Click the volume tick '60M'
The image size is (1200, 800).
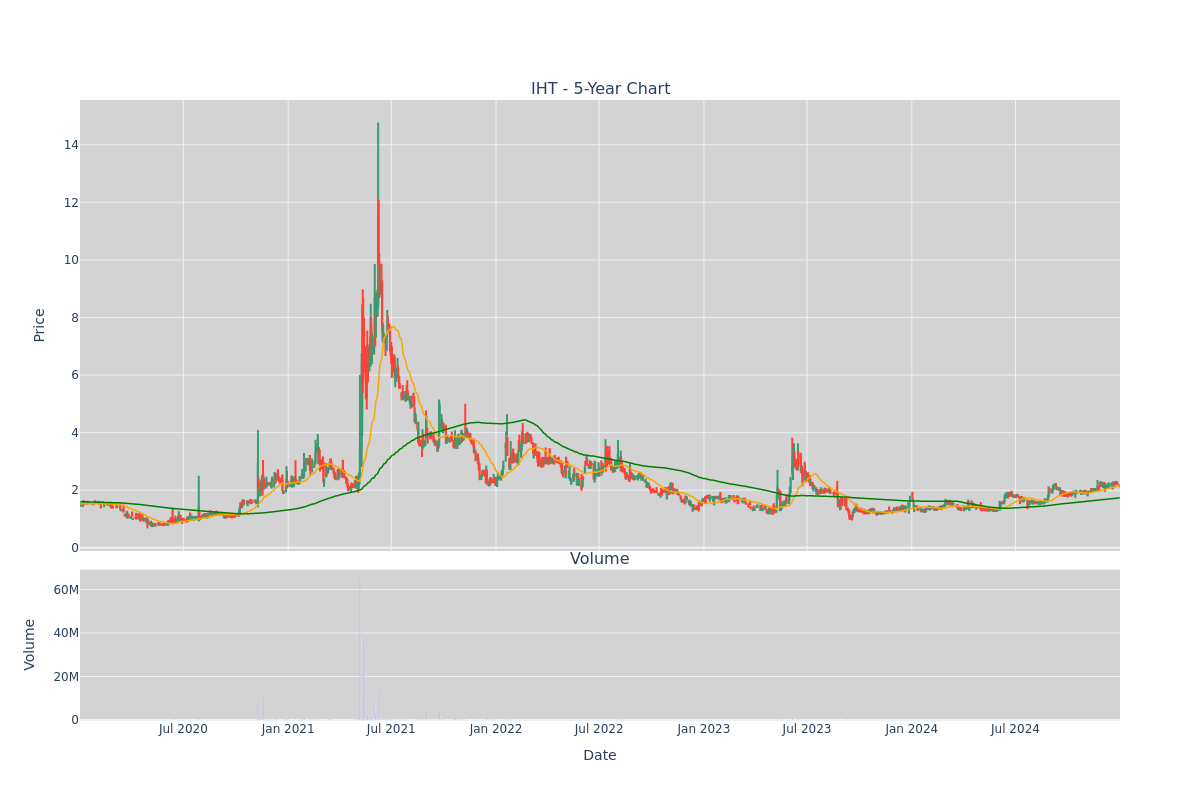click(66, 590)
